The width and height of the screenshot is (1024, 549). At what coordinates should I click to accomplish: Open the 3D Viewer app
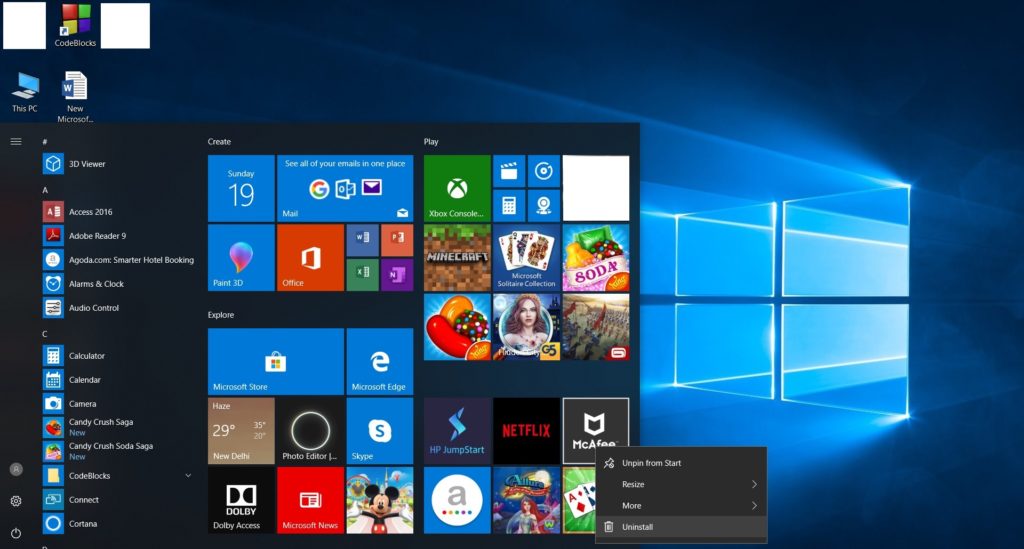[118, 164]
